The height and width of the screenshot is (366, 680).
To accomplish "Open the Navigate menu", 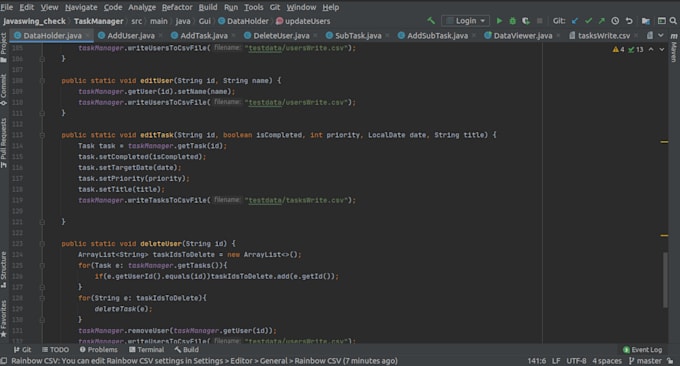I will click(x=81, y=7).
